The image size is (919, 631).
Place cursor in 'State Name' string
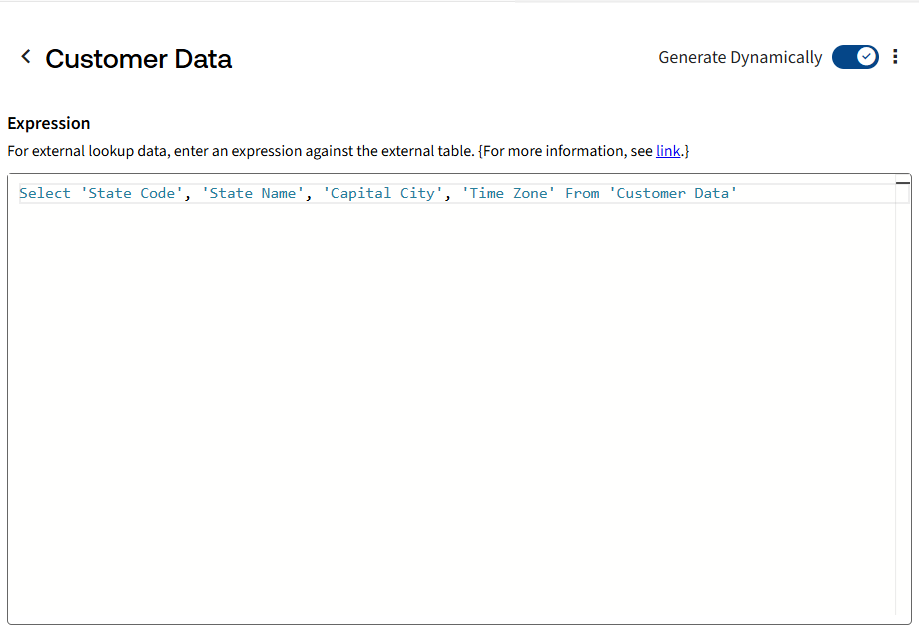(253, 193)
